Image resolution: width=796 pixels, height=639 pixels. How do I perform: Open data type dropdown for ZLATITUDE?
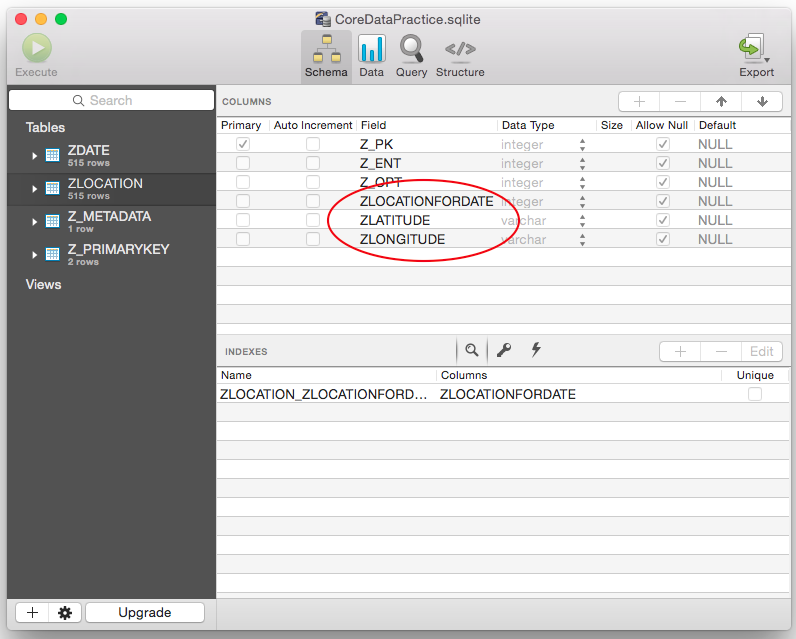(x=582, y=220)
